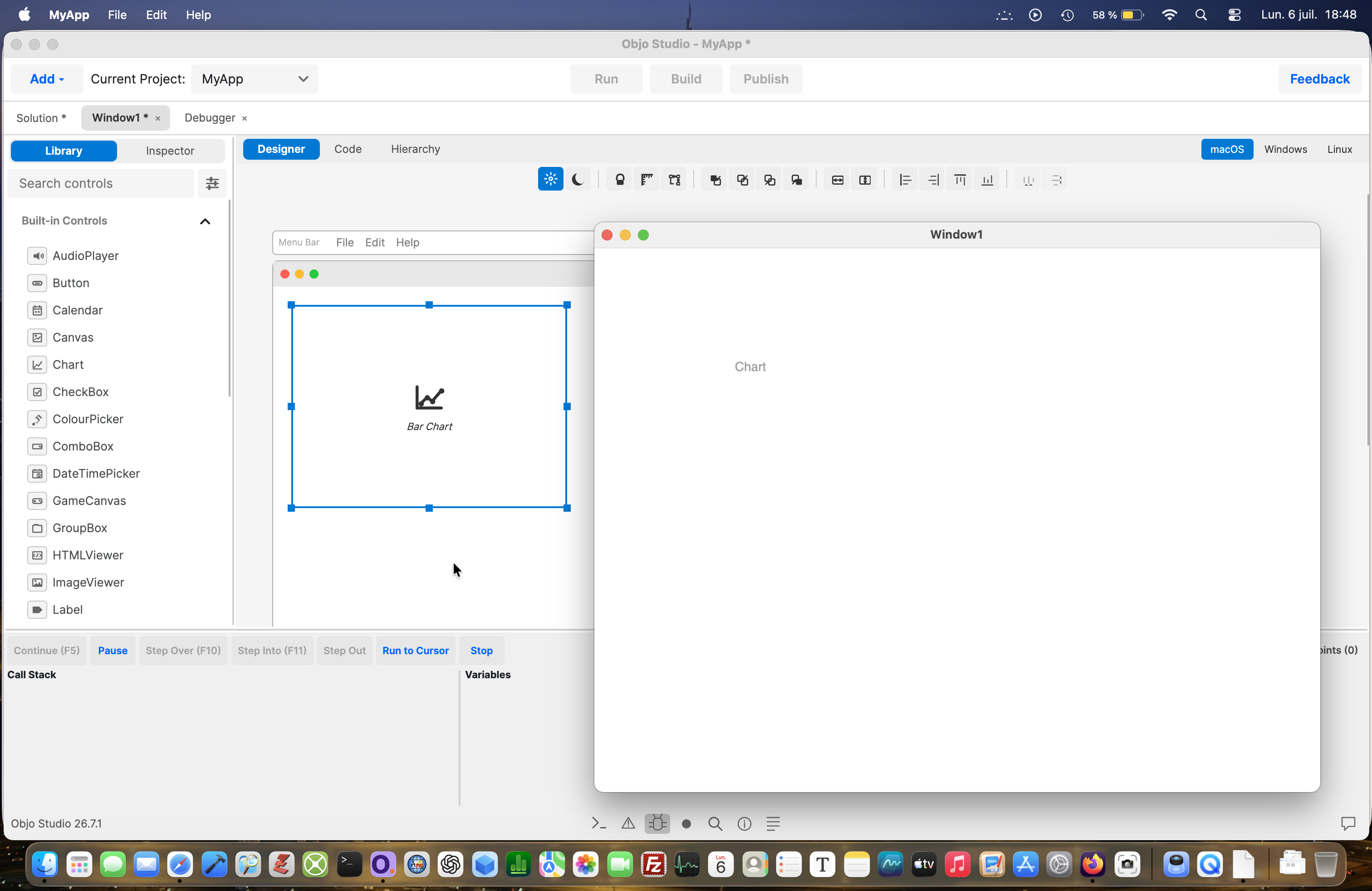This screenshot has height=891, width=1372.
Task: Switch to the Library panel
Action: tap(64, 151)
